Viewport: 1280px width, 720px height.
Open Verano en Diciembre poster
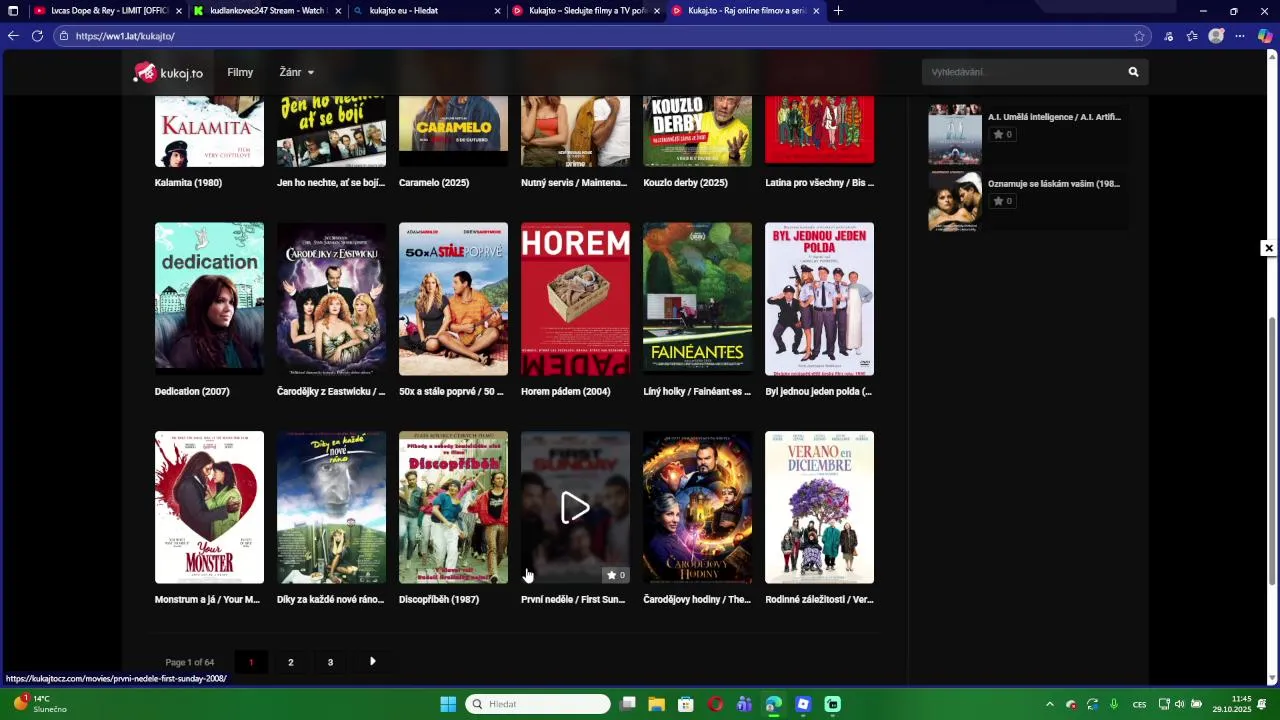[x=819, y=507]
